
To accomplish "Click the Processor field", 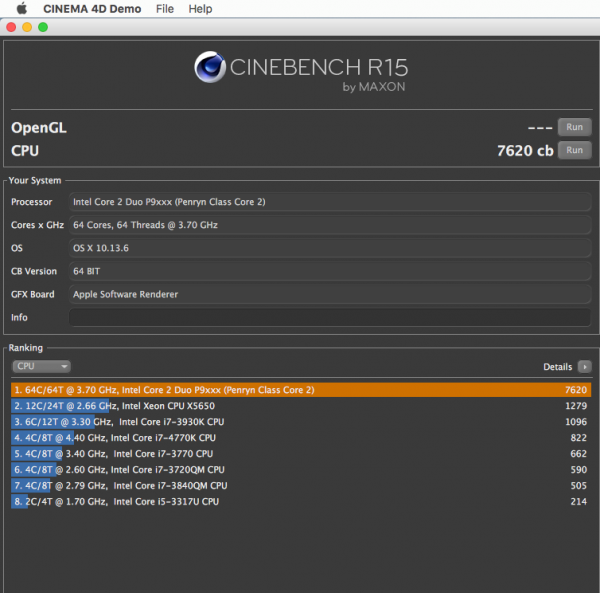I will tap(330, 202).
